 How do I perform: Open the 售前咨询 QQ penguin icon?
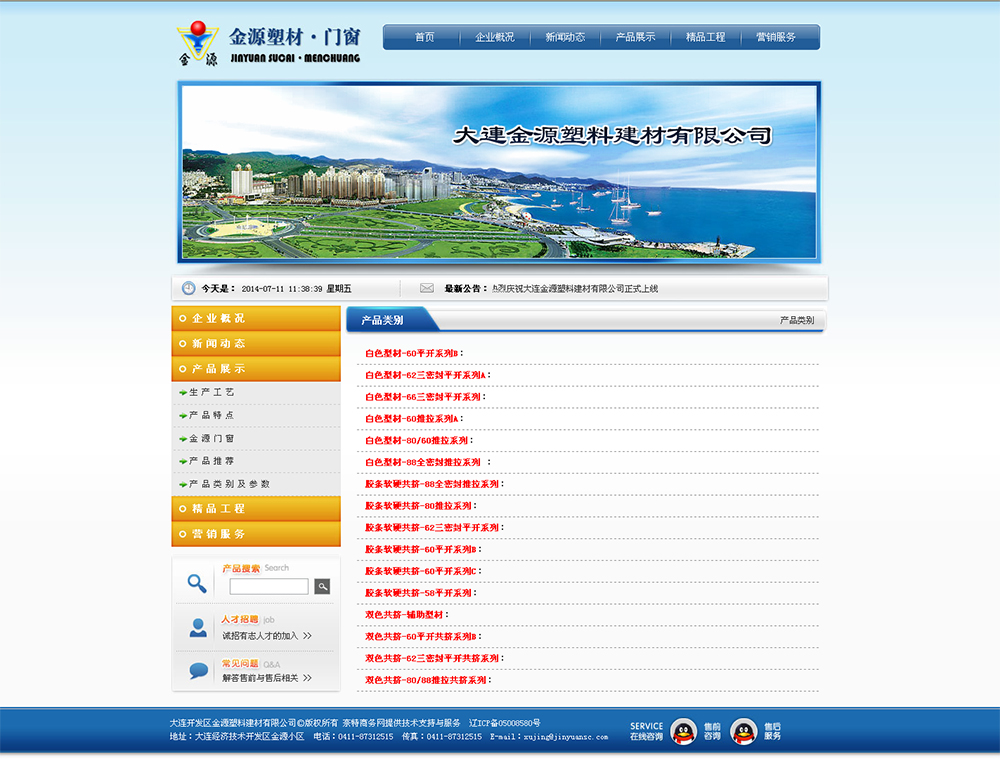click(684, 732)
